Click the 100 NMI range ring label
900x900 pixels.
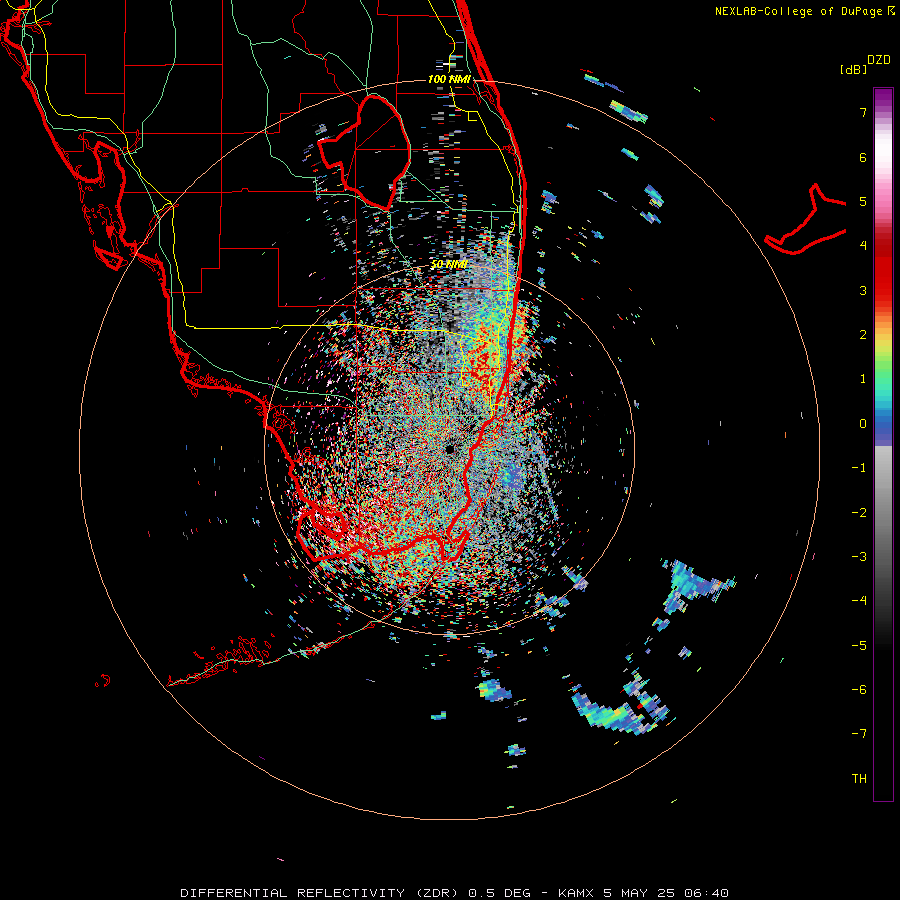point(449,79)
